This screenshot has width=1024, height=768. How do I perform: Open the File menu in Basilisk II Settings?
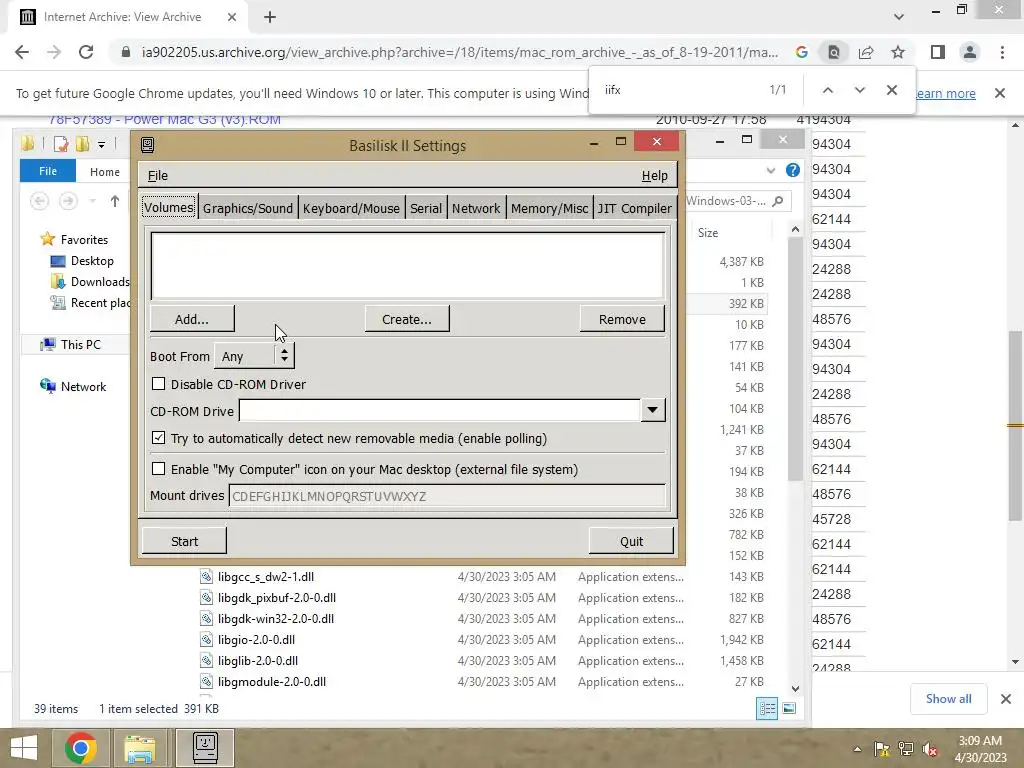[157, 175]
